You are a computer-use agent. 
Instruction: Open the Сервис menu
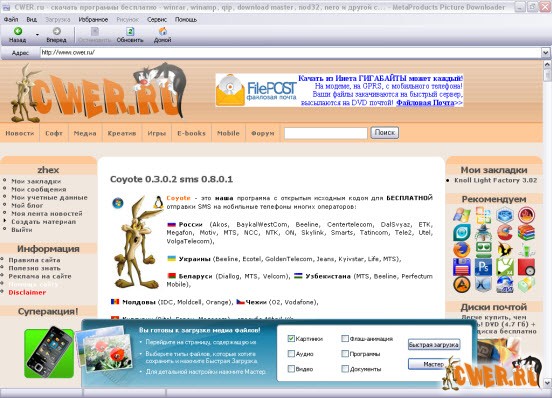(x=157, y=20)
